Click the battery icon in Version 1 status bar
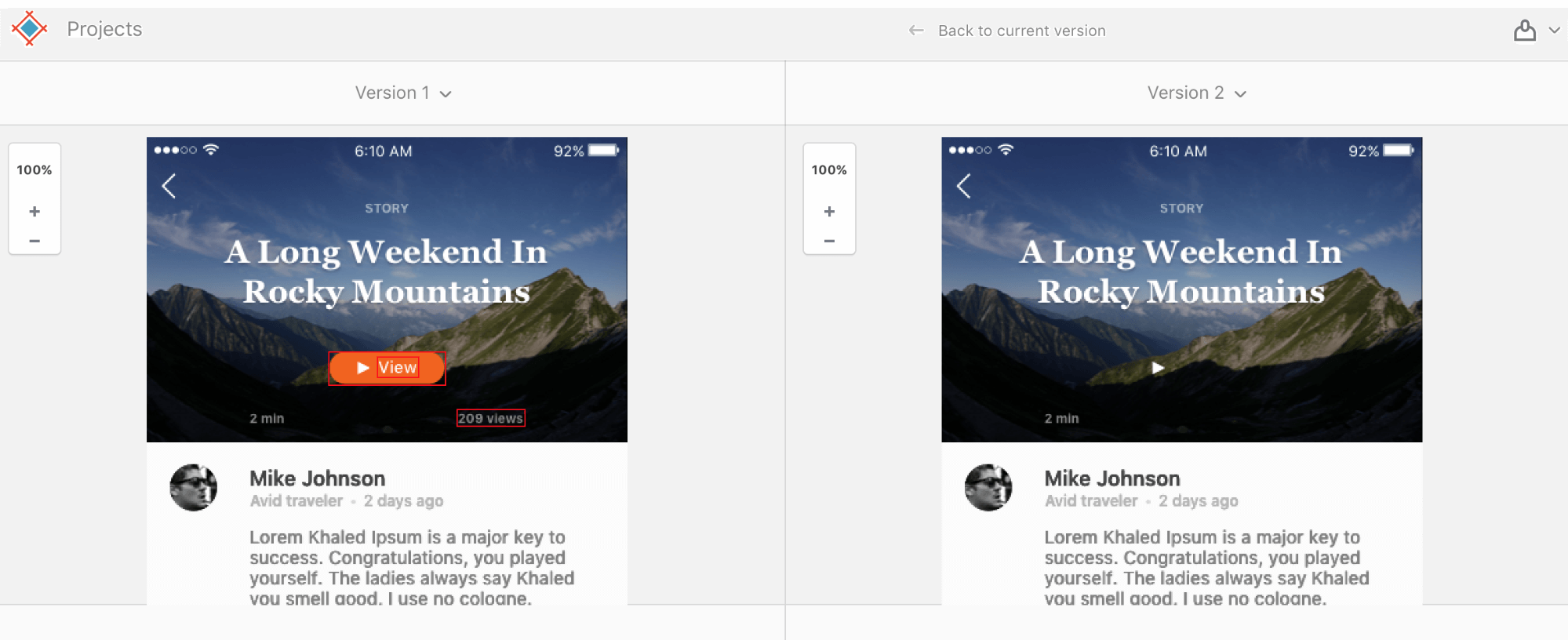Image resolution: width=1568 pixels, height=640 pixels. [604, 151]
